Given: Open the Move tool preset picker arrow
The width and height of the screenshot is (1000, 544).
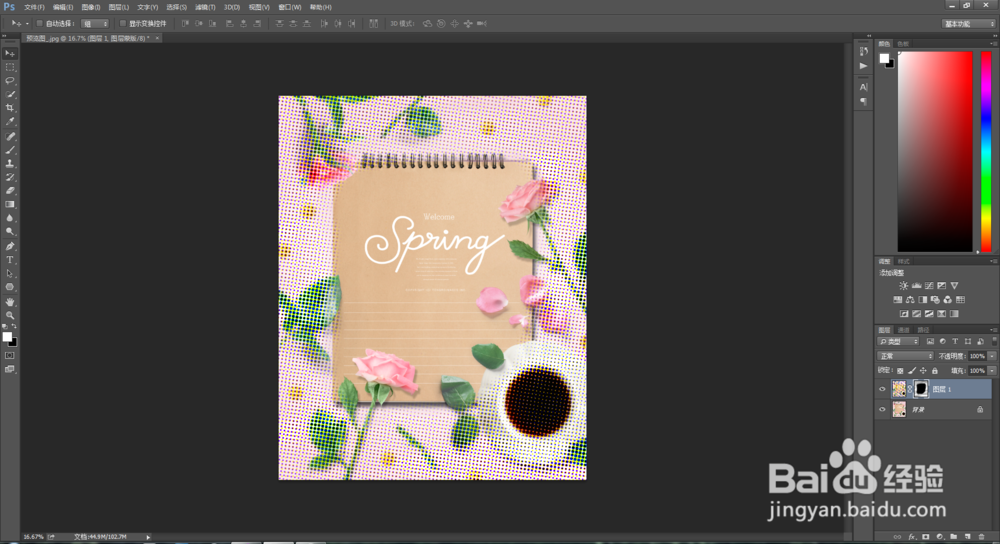Looking at the screenshot, I should click(x=27, y=24).
